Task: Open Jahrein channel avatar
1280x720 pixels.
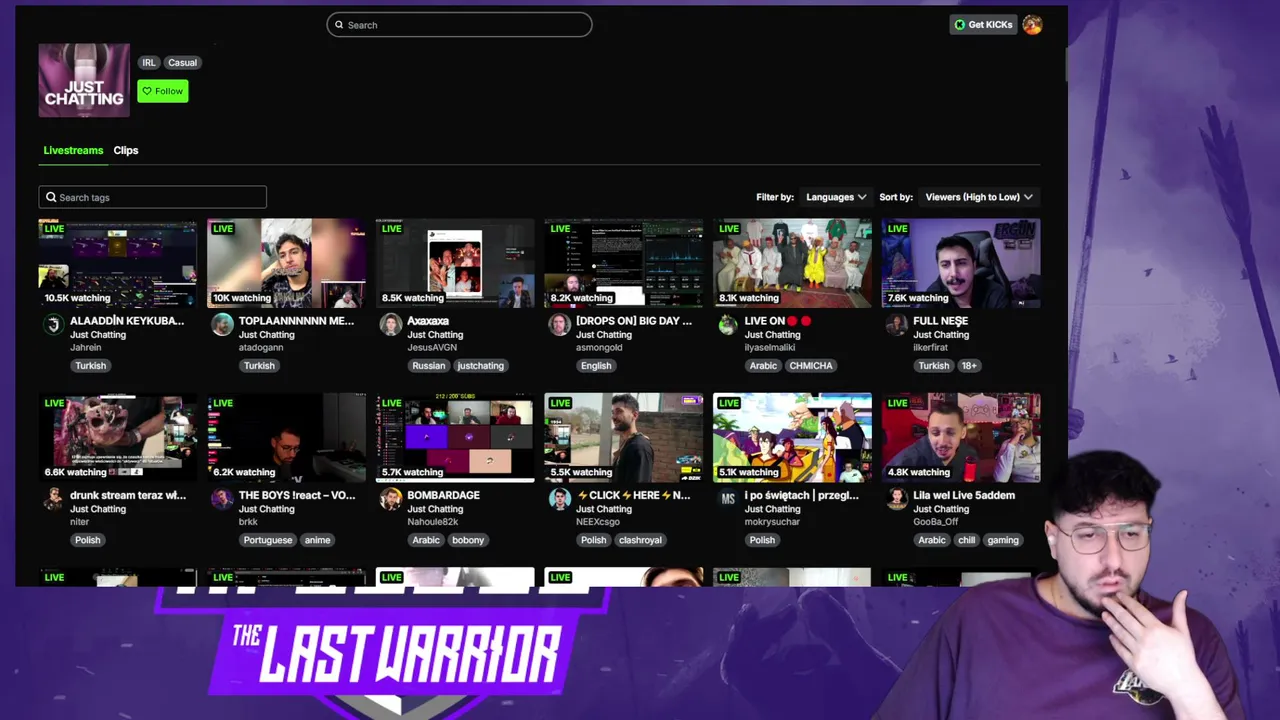Action: (54, 324)
